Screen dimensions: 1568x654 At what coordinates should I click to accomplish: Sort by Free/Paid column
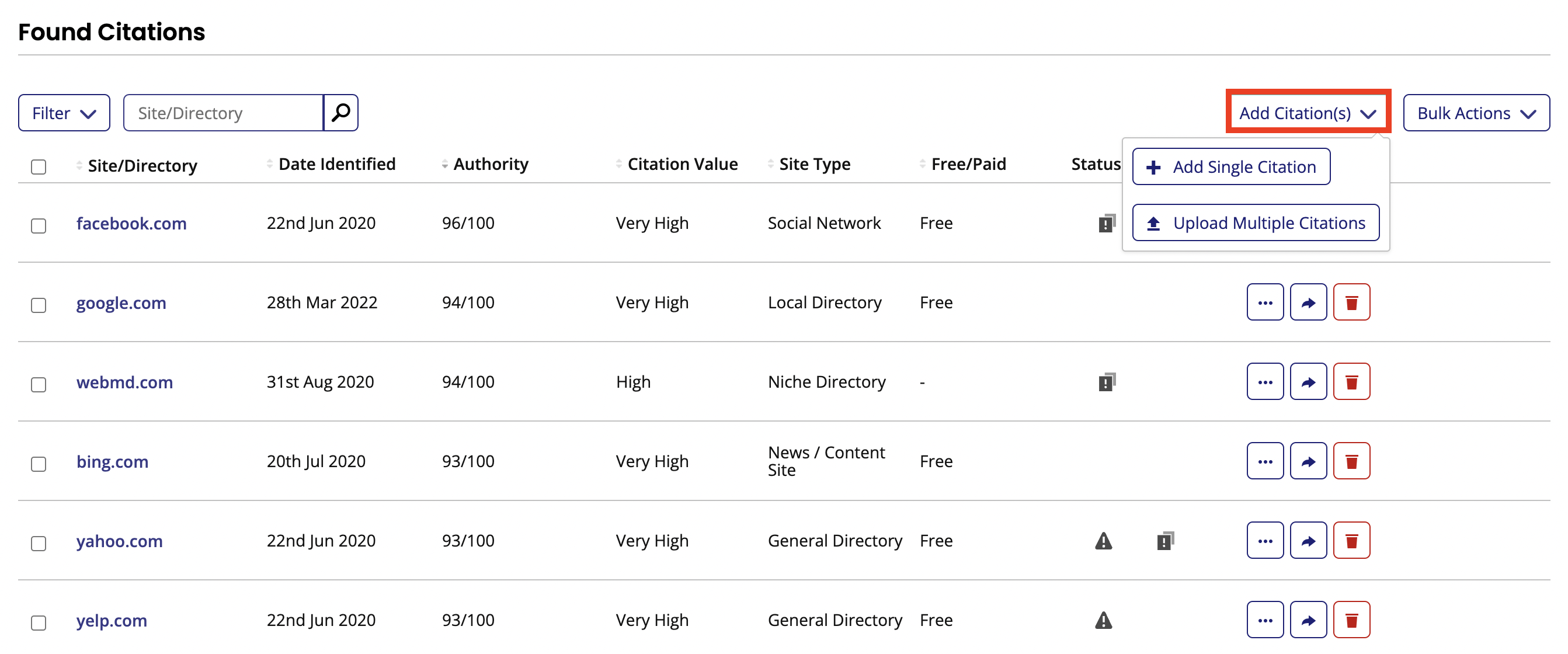pos(963,163)
